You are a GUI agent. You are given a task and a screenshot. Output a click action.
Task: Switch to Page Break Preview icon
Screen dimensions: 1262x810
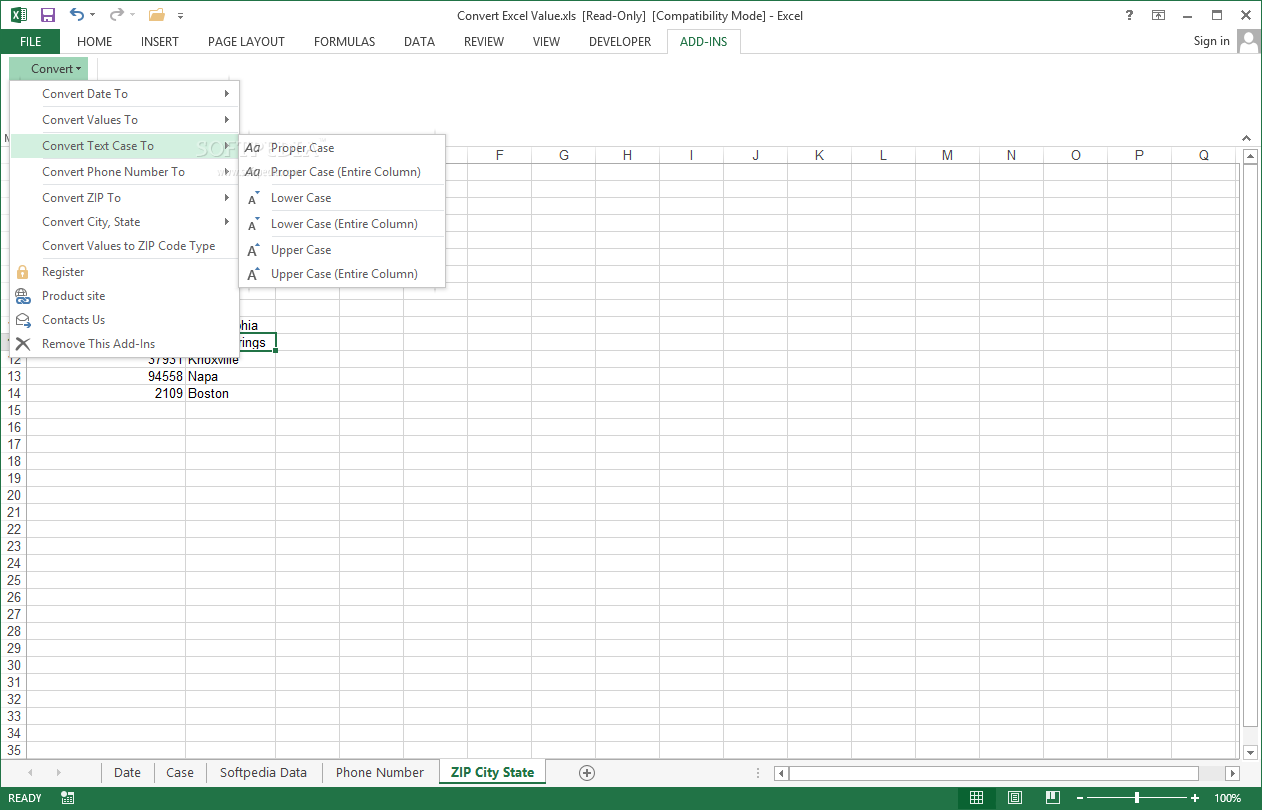tap(1053, 798)
